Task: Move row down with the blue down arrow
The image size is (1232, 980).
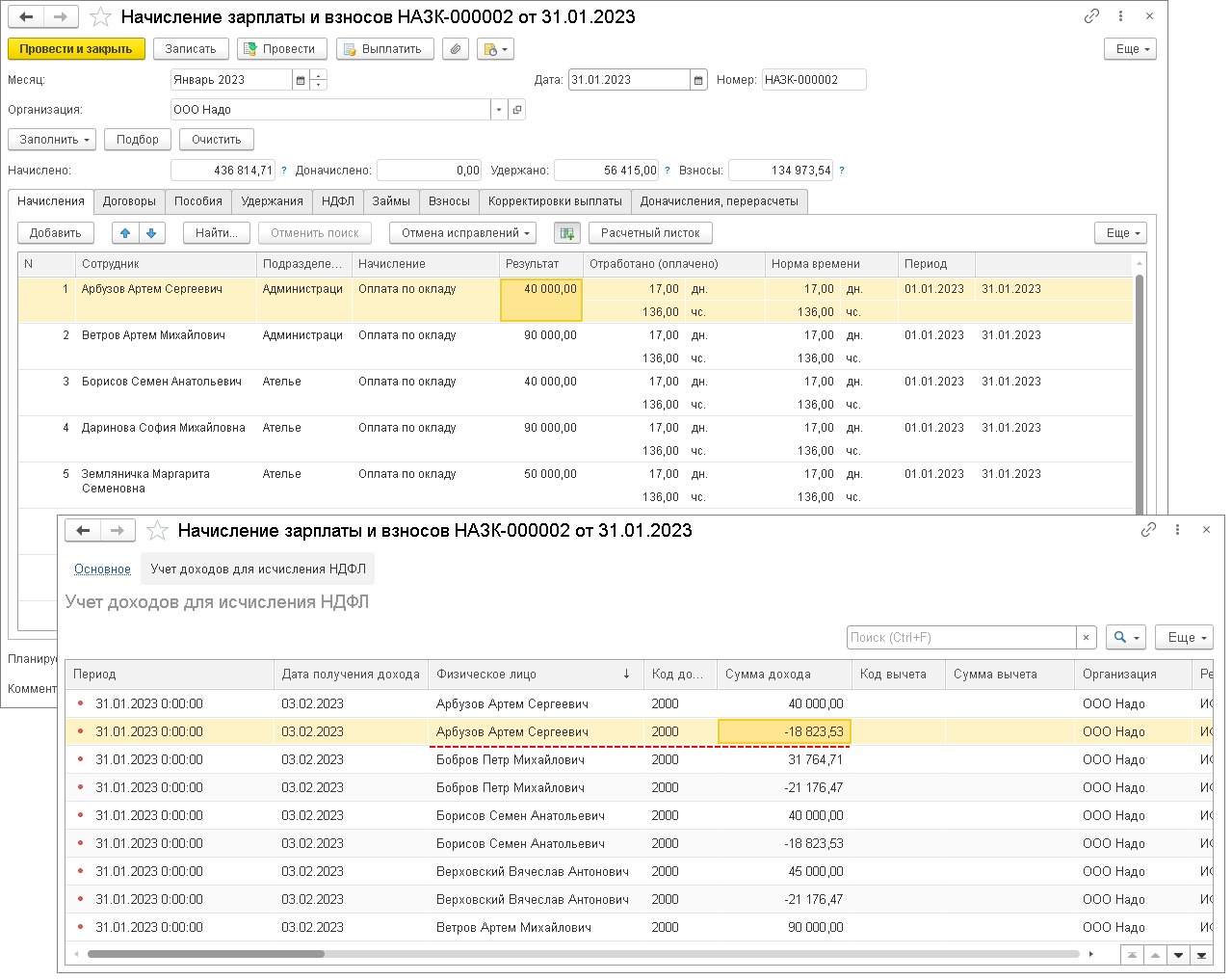Action: point(151,233)
